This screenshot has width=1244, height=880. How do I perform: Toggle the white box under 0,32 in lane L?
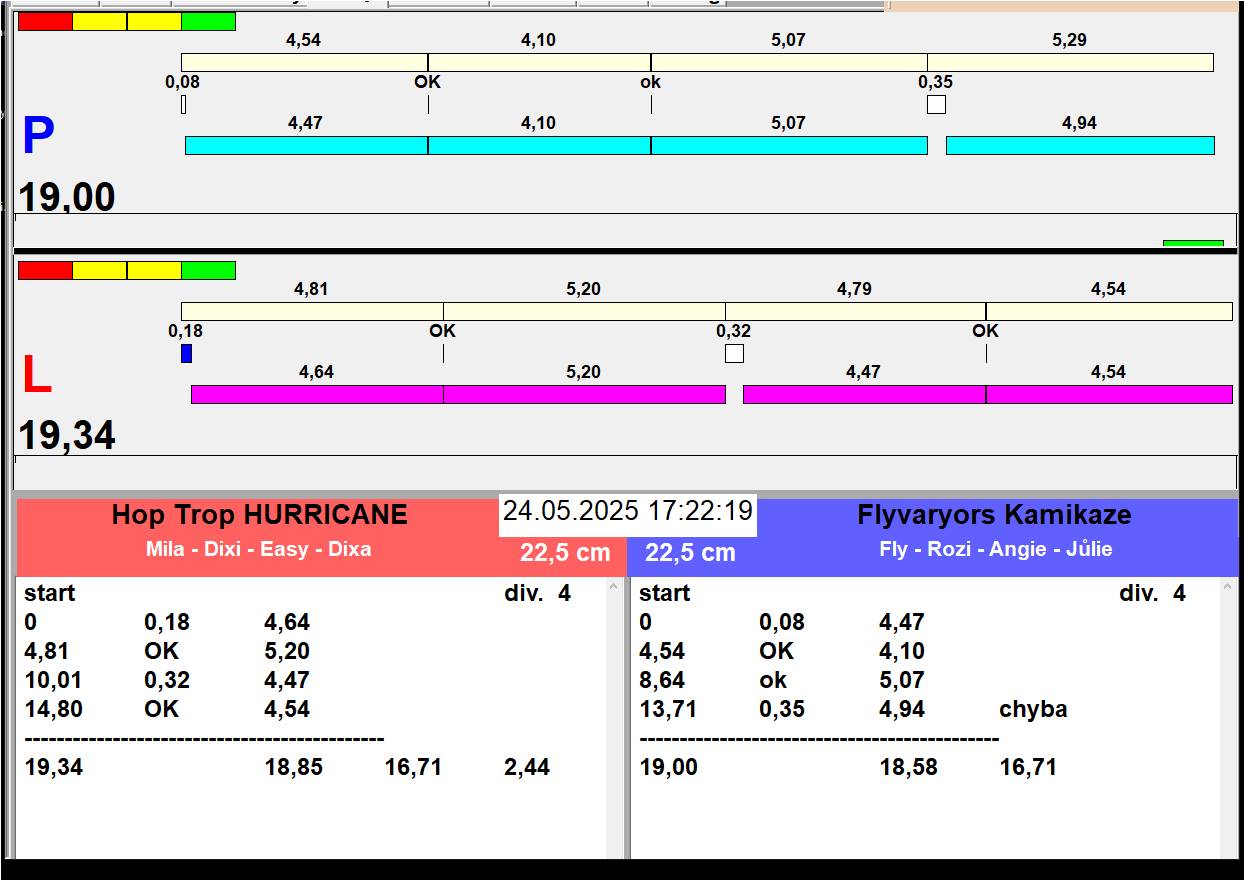pyautogui.click(x=734, y=353)
